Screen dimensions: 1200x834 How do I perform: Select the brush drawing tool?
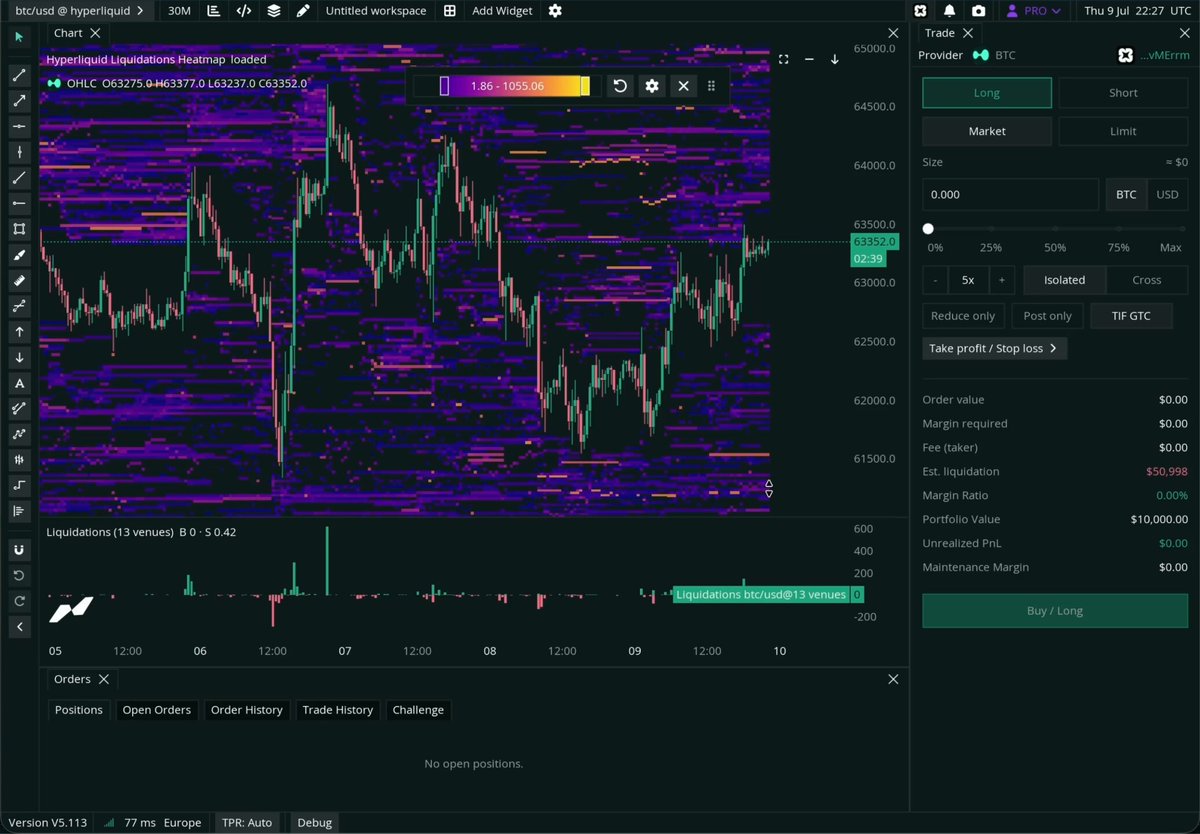tap(19, 255)
